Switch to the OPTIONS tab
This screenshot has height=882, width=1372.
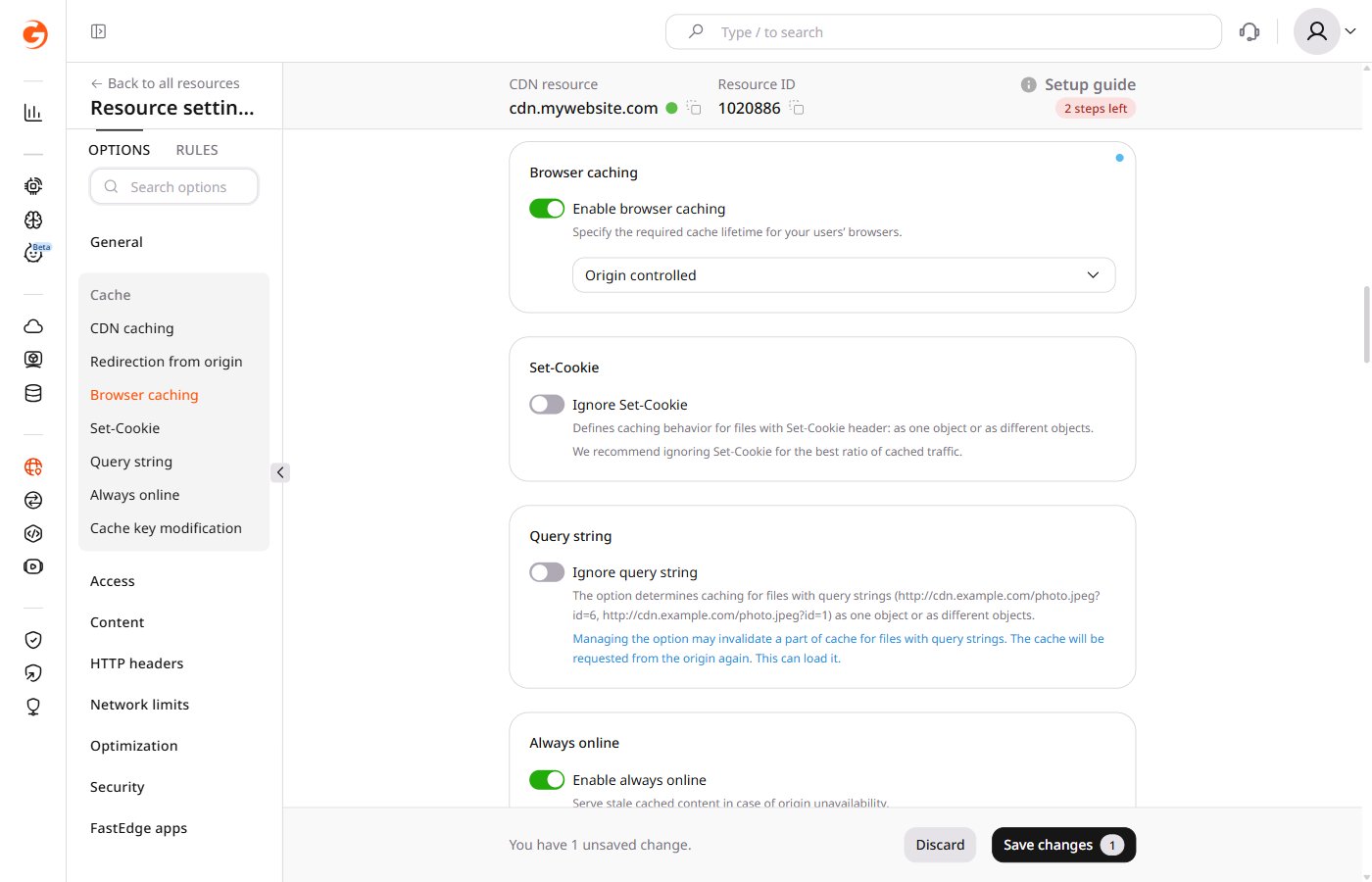coord(120,150)
